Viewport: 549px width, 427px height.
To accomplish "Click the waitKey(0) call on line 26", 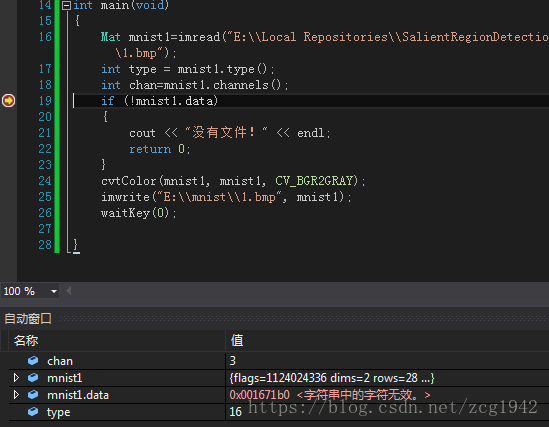I will coord(139,213).
